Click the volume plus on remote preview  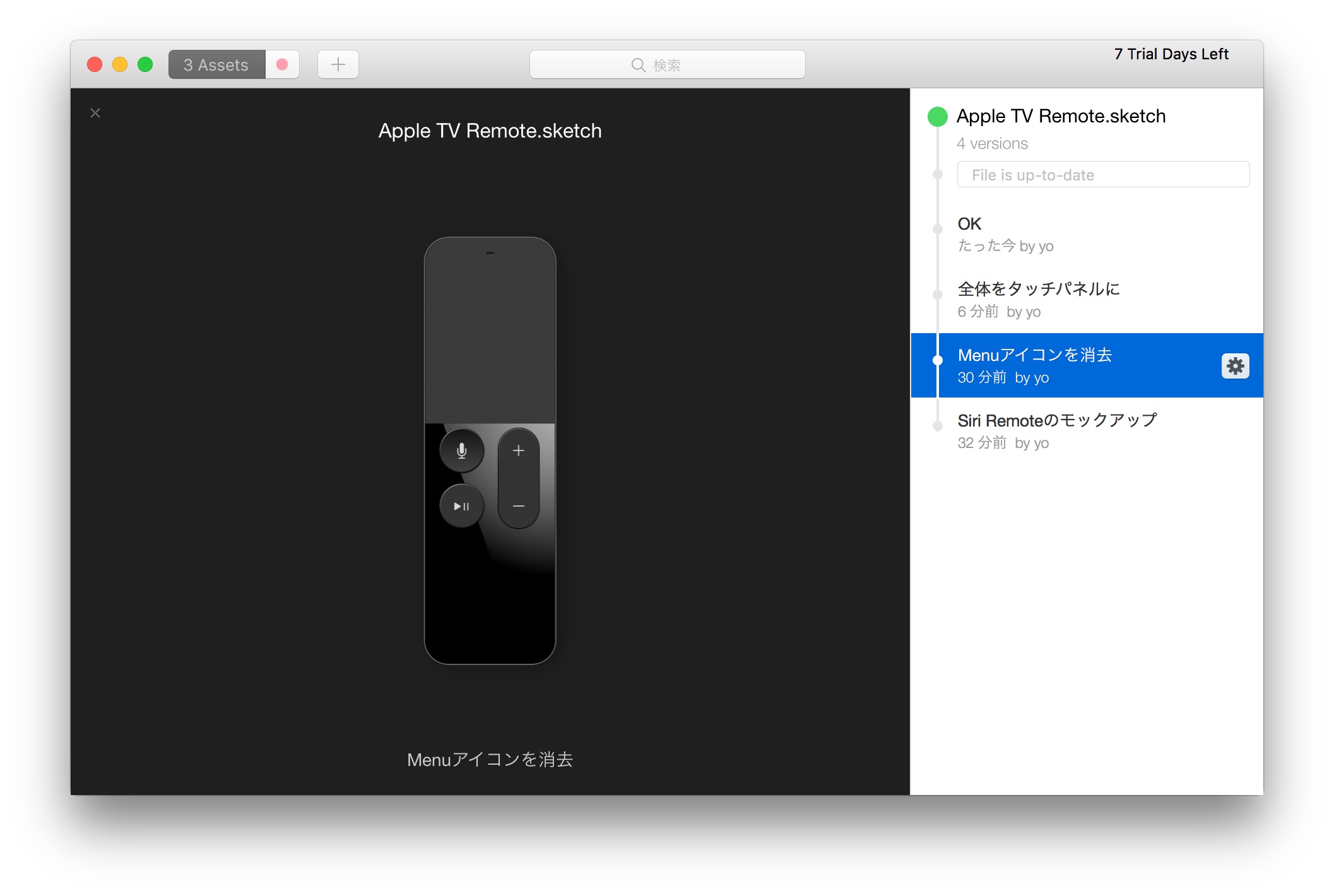[519, 451]
